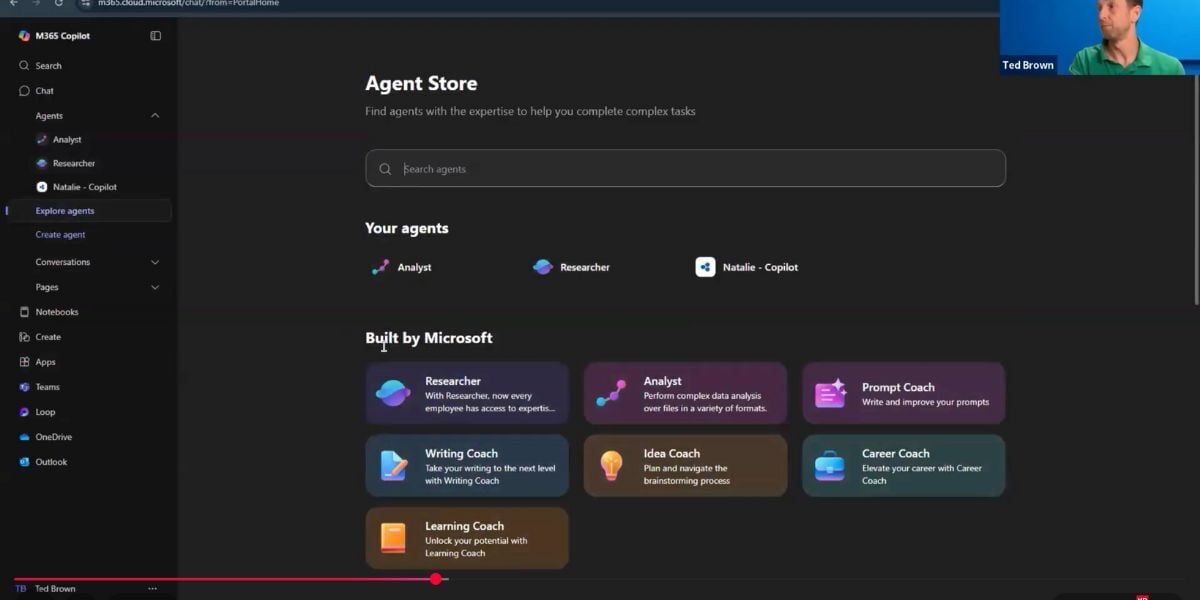The height and width of the screenshot is (600, 1200).
Task: Click the browser Back arrow
Action: coord(13,3)
